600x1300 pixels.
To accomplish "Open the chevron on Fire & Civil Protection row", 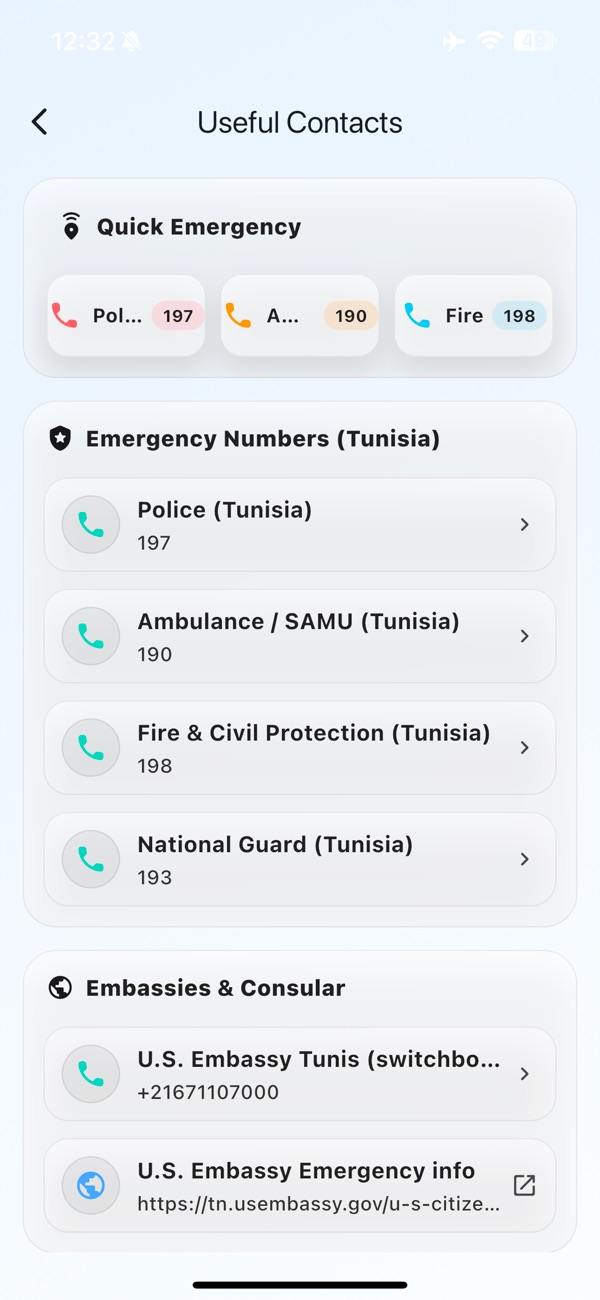I will coord(524,748).
